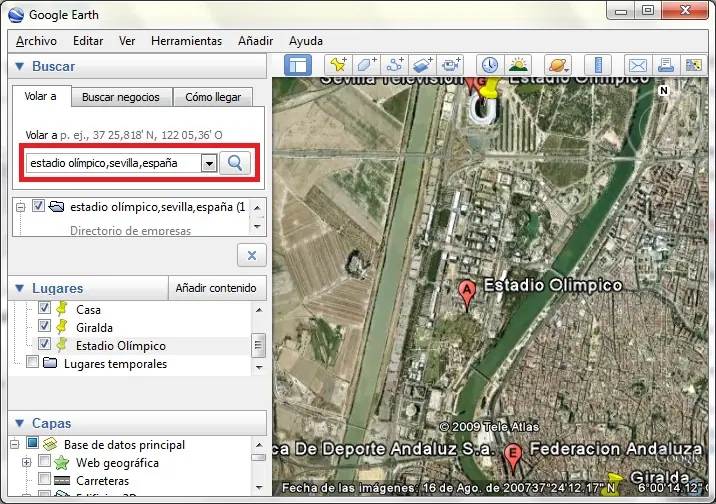Open the search history dropdown arrow
Screen dimensions: 716x504
[209, 163]
